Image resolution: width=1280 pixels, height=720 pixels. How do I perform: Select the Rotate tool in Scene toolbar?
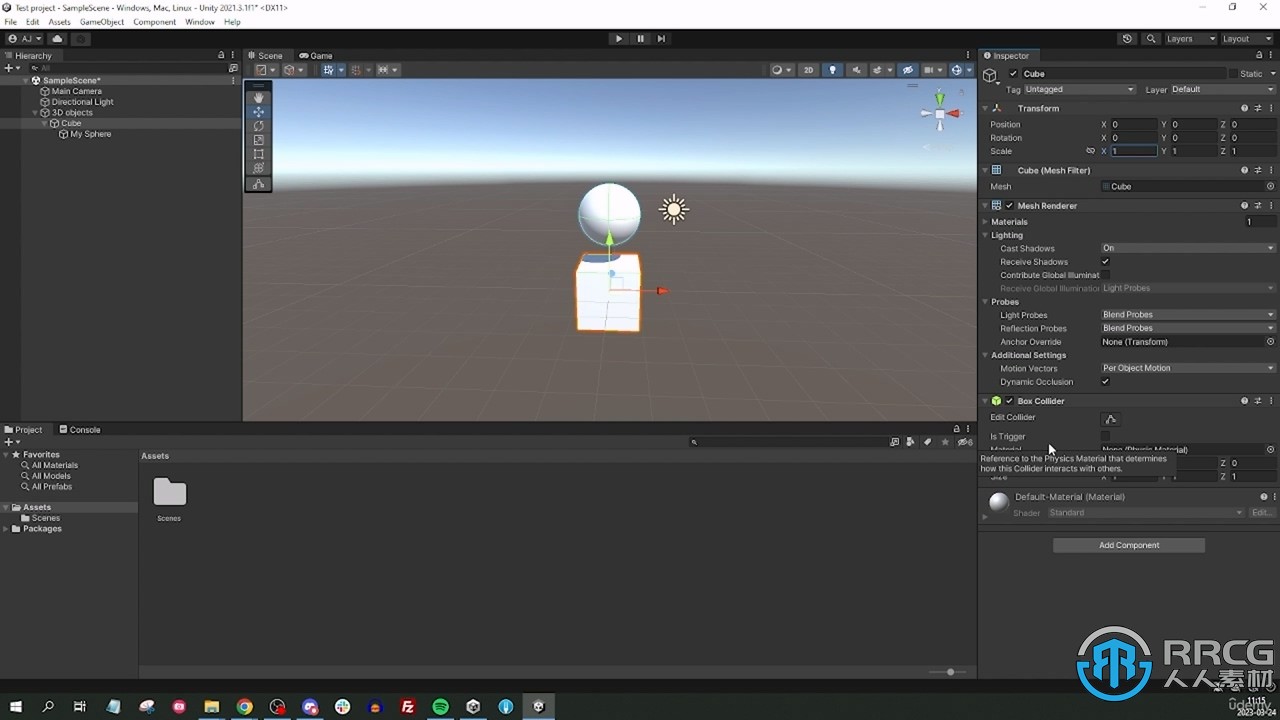[x=259, y=126]
